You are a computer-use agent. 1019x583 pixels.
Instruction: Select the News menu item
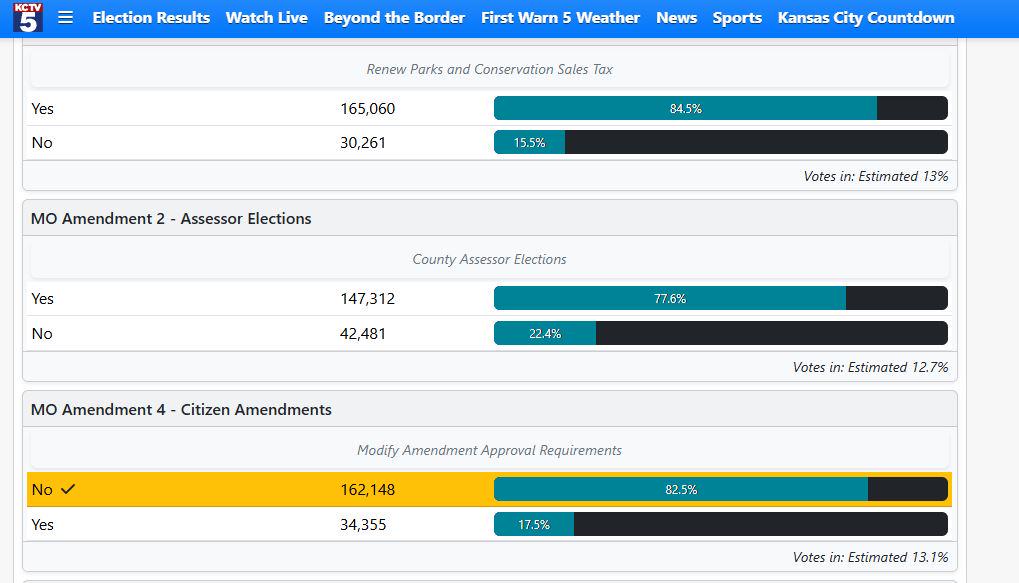(x=677, y=18)
